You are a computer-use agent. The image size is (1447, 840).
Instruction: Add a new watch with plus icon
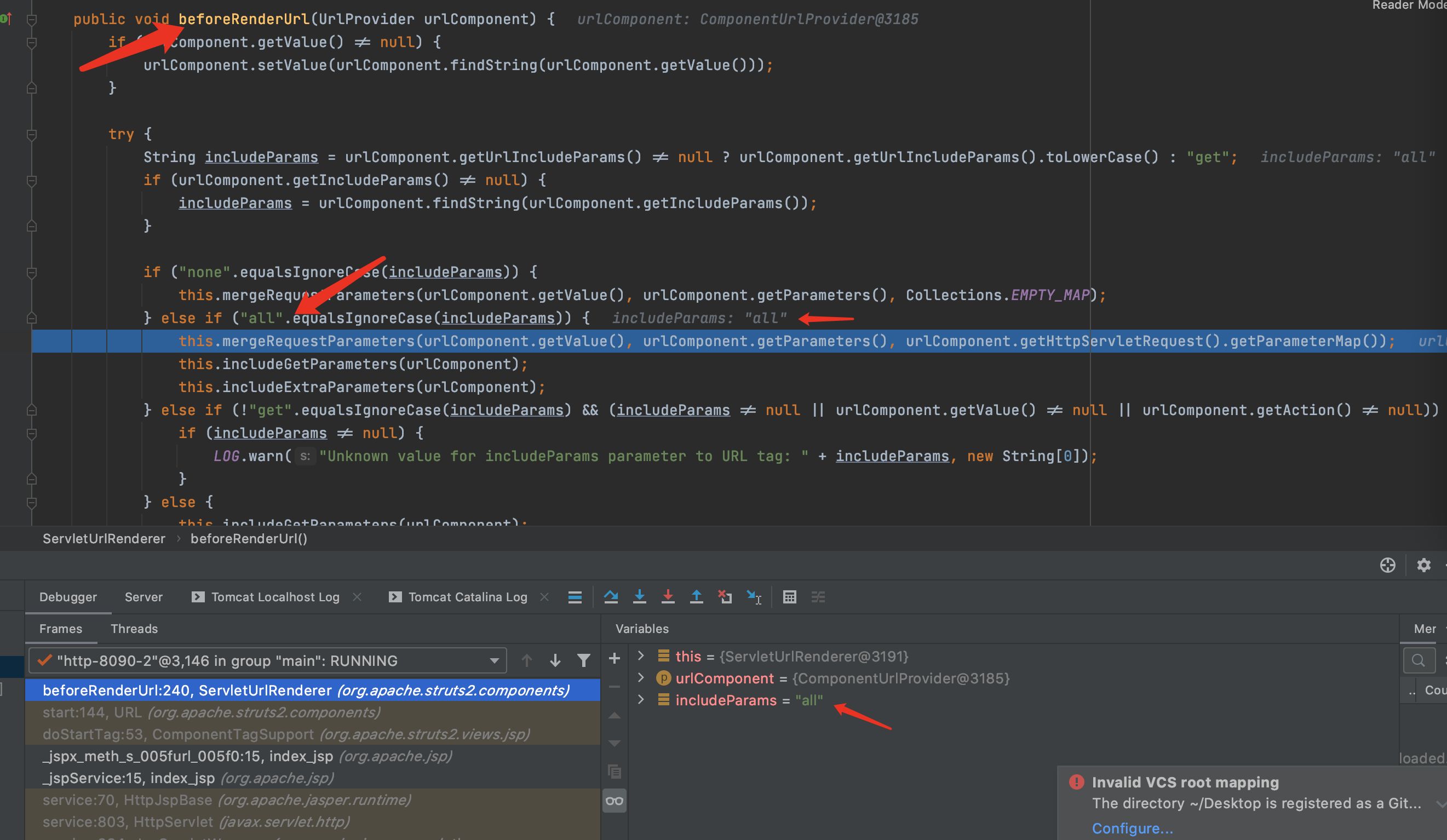click(x=615, y=659)
